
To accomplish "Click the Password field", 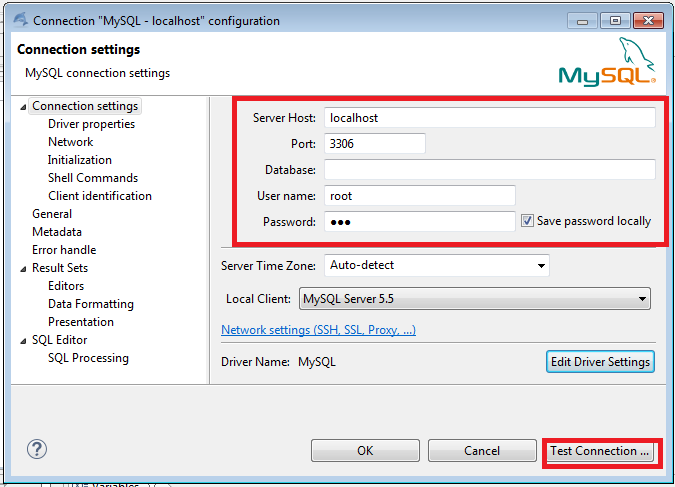I will (420, 222).
